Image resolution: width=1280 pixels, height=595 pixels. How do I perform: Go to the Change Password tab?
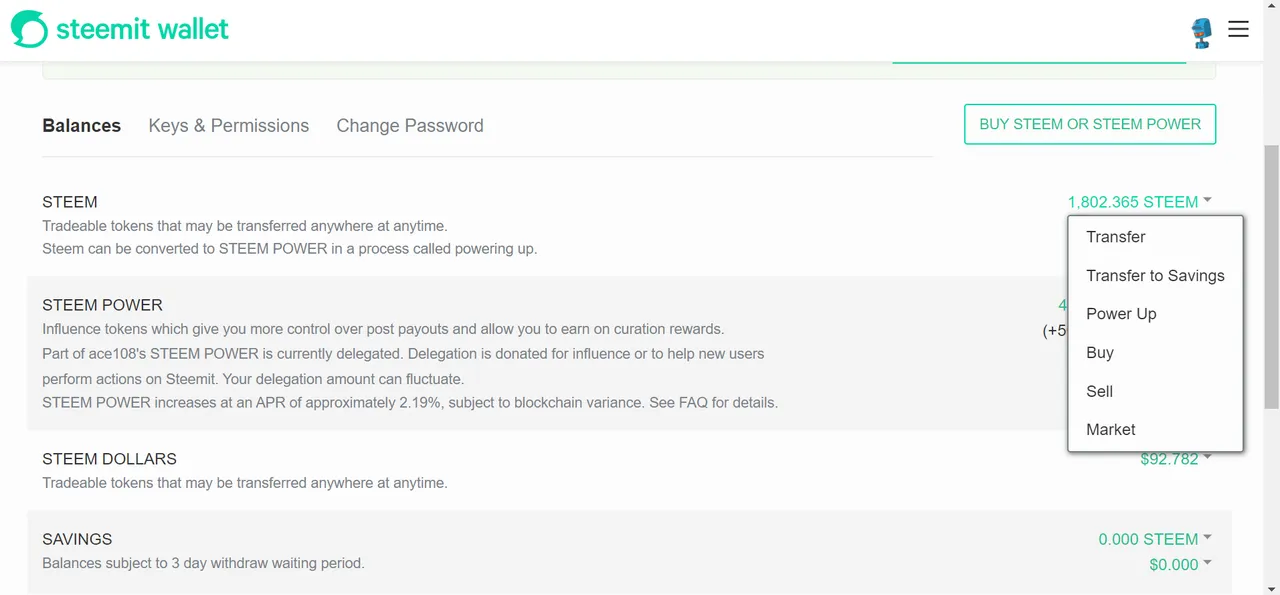409,126
